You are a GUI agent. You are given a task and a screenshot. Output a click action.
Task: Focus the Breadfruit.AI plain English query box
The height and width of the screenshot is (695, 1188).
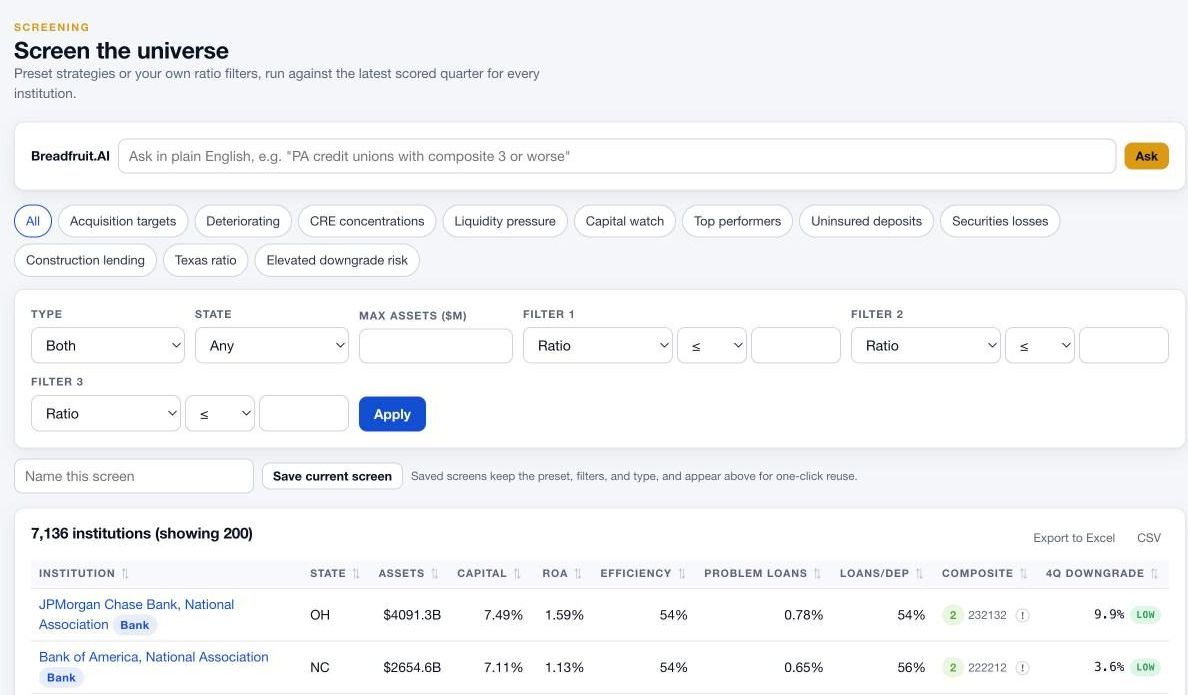click(617, 156)
